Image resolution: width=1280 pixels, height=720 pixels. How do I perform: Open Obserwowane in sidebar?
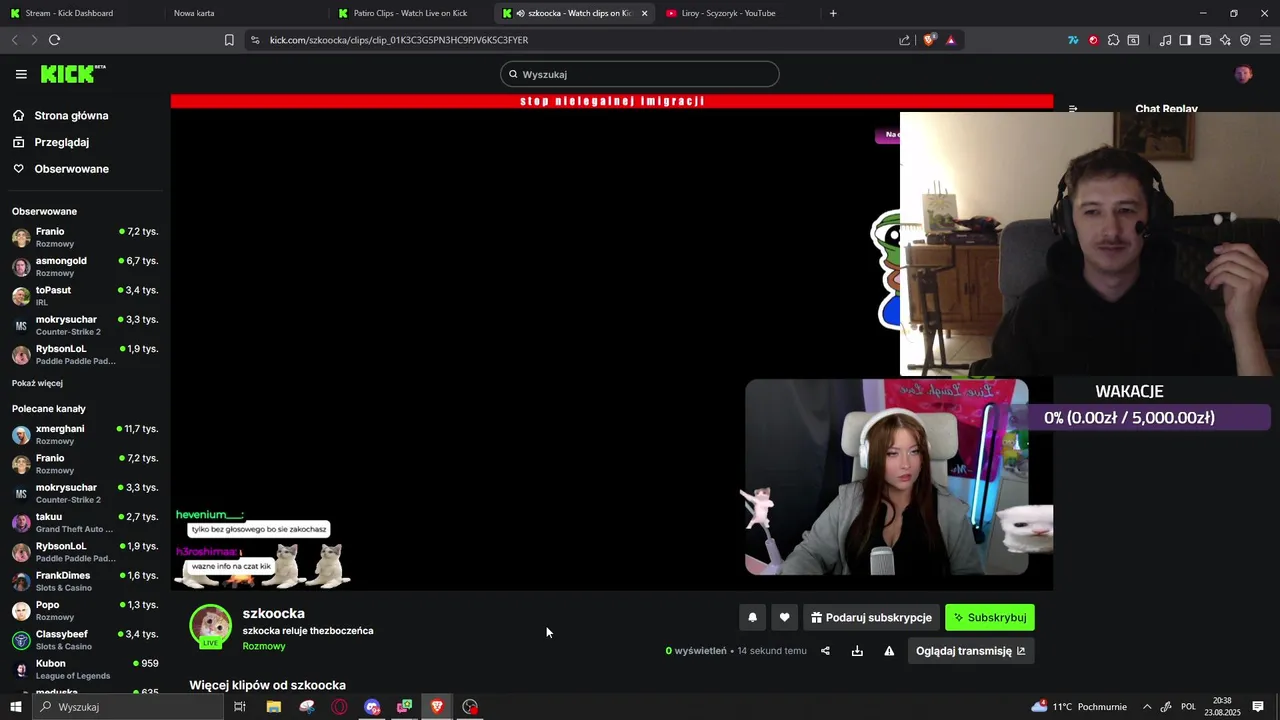(x=71, y=169)
